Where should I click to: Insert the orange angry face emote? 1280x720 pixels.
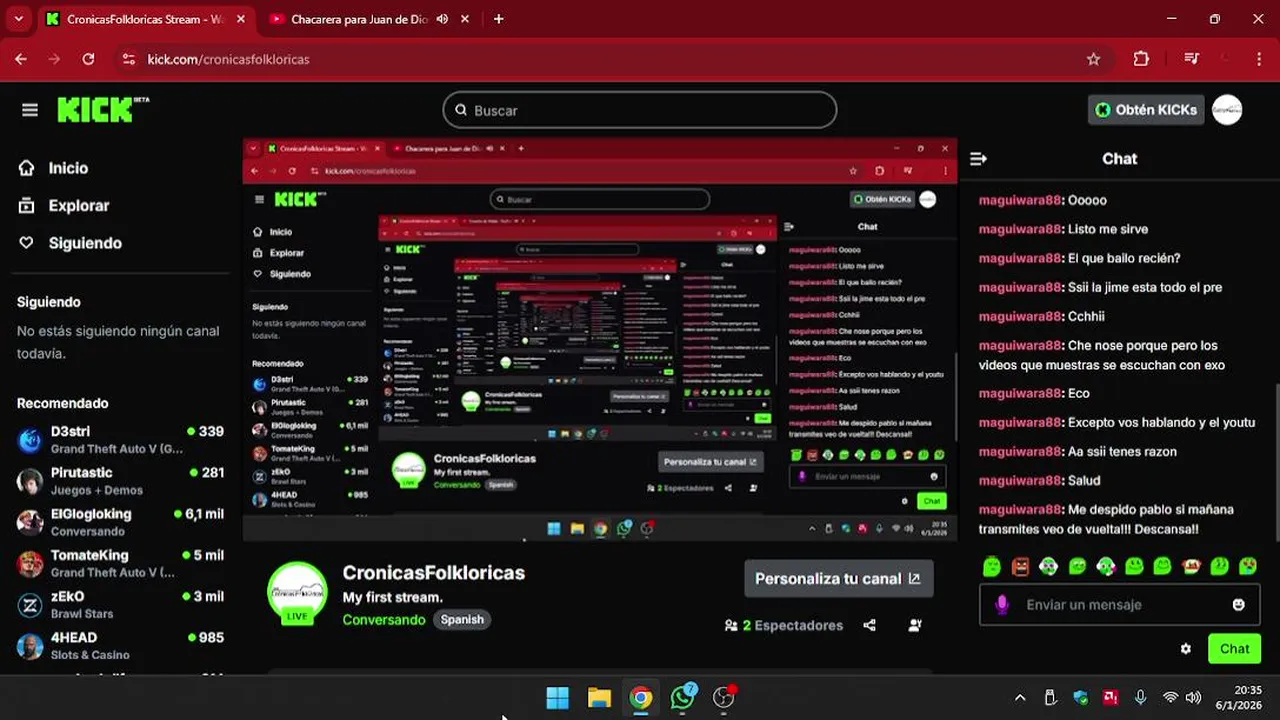1020,566
